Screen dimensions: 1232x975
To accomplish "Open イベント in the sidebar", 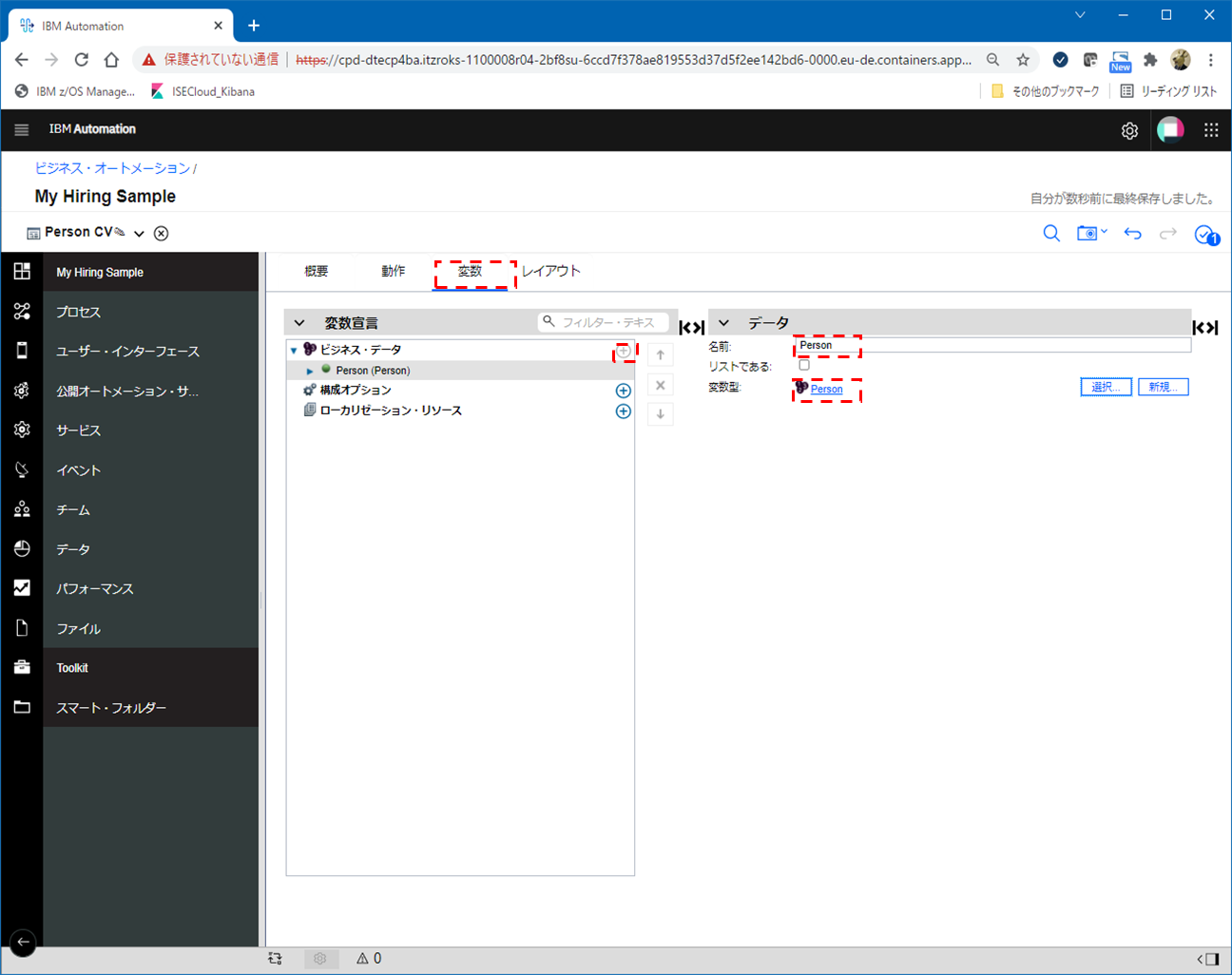I will (x=78, y=470).
